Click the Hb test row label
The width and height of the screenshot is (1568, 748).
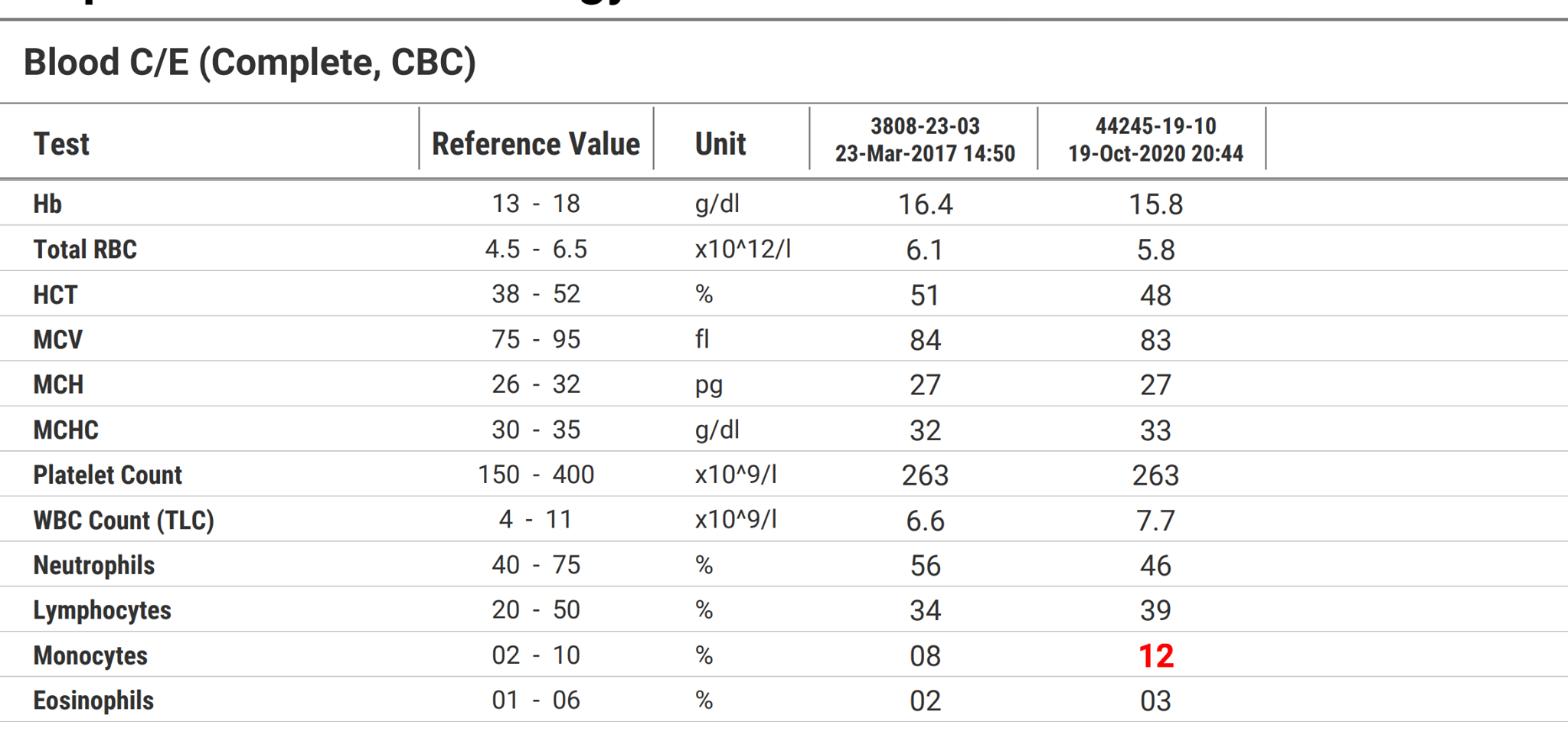(47, 204)
